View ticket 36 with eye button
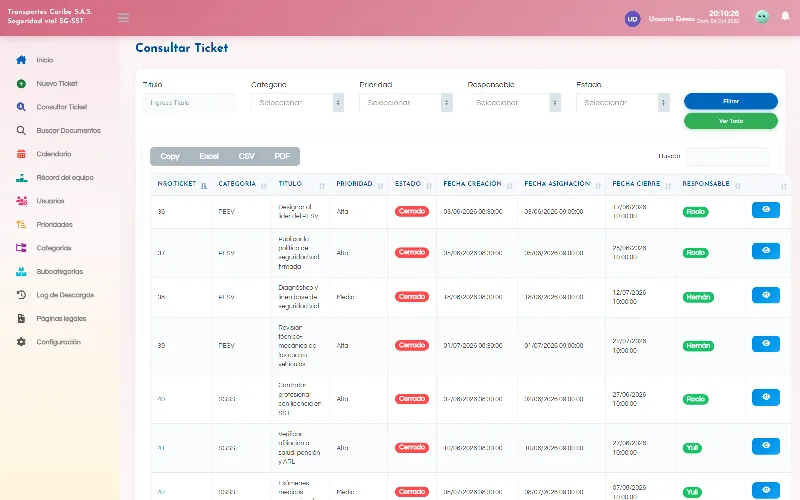The image size is (800, 500). coord(766,210)
